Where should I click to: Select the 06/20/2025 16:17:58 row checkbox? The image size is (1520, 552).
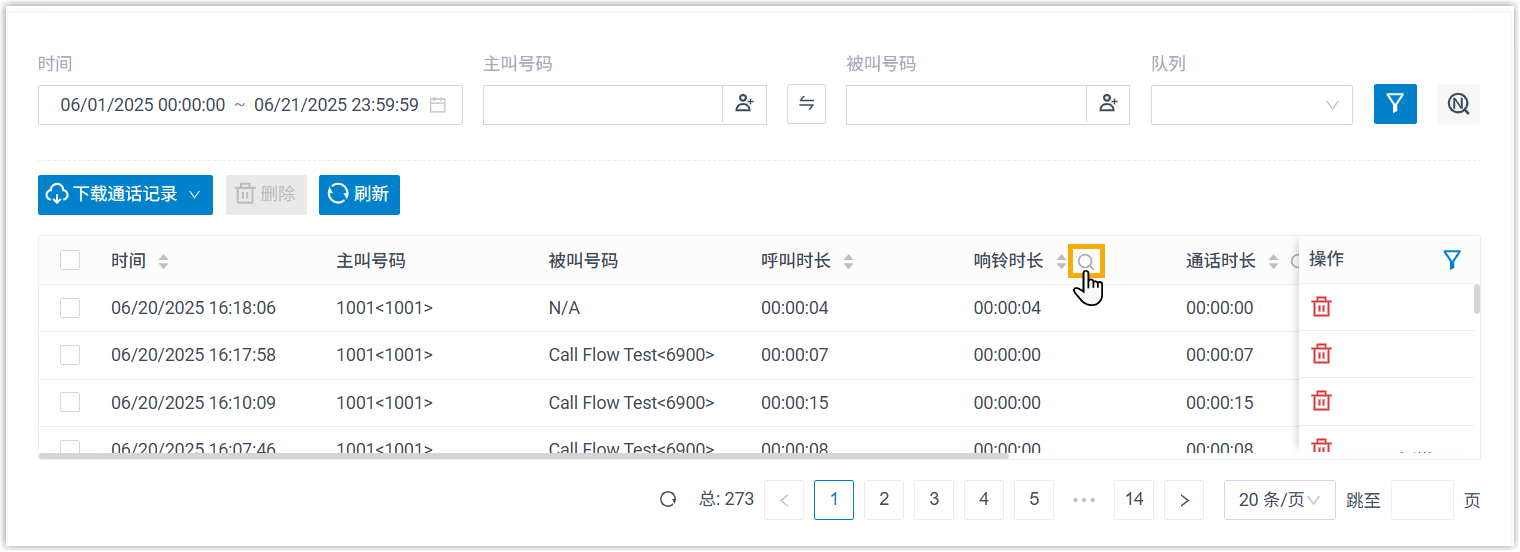pyautogui.click(x=70, y=355)
